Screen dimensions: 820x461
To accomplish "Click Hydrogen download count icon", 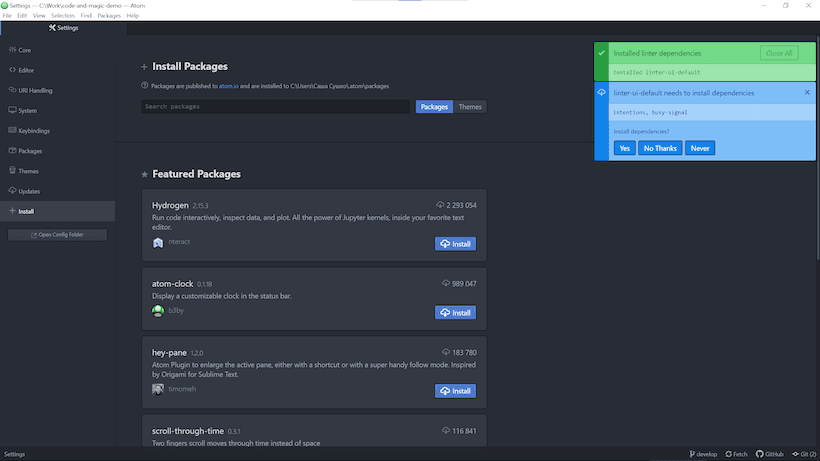I will tap(440, 205).
